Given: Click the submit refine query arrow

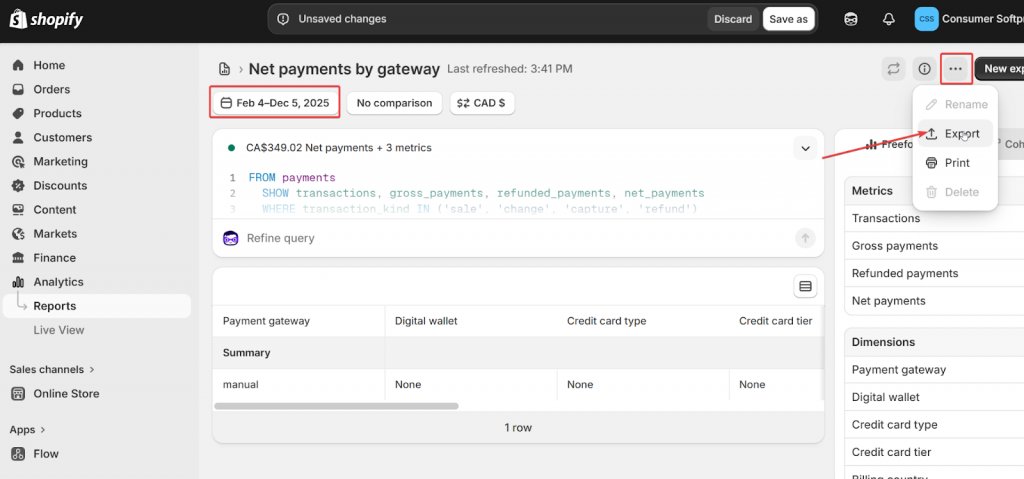Looking at the screenshot, I should (x=805, y=238).
